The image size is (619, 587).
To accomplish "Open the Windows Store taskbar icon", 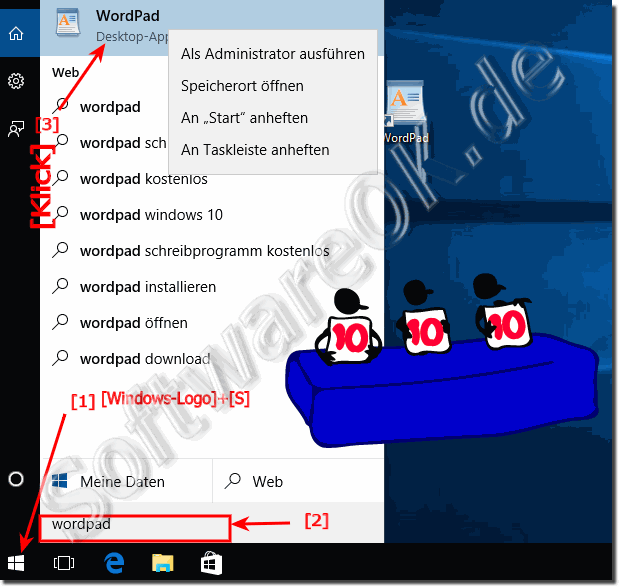I will point(211,563).
